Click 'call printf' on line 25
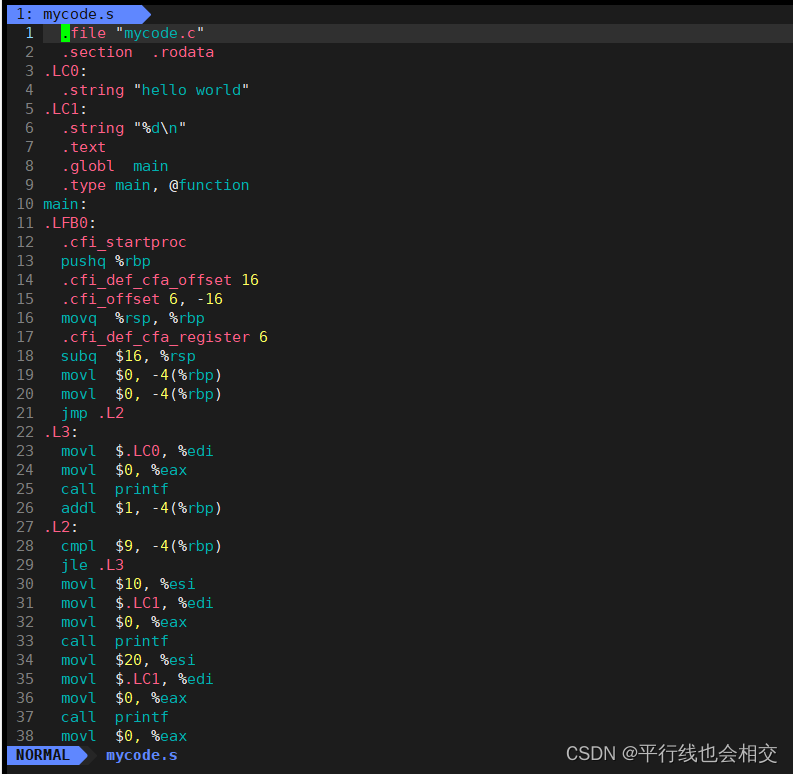The image size is (793, 774). [x=115, y=489]
